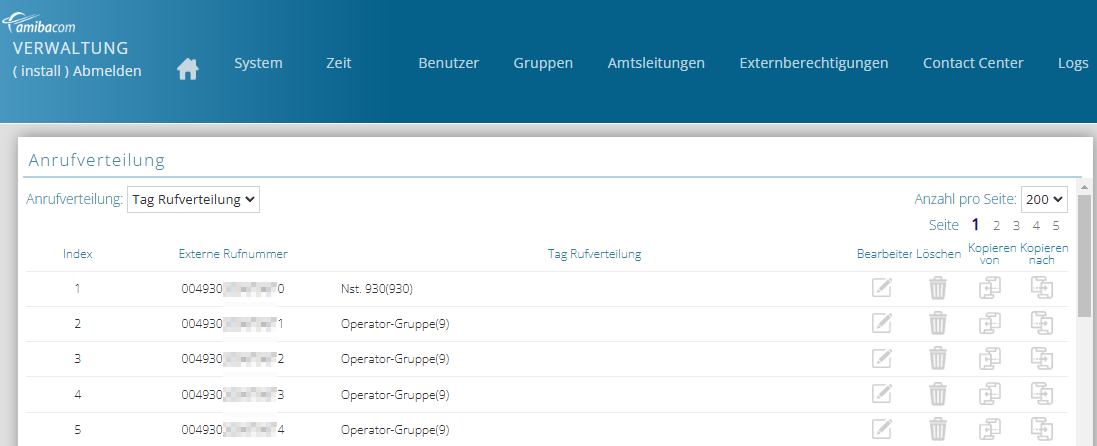
Task: Click 'Kopieren nach' icon in row 1
Action: point(1042,288)
